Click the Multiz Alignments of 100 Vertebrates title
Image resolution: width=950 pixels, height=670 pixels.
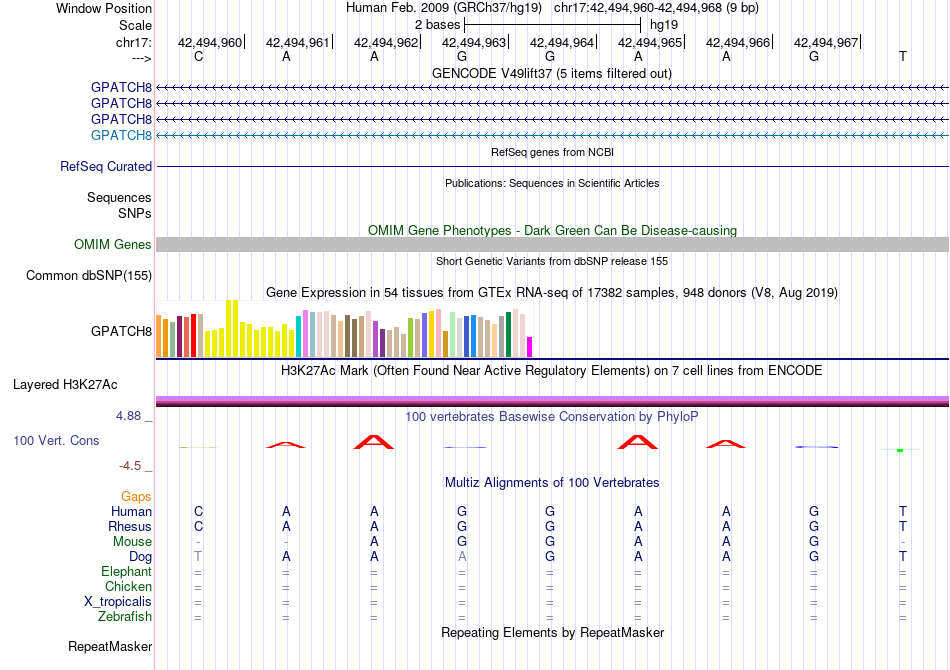click(x=552, y=483)
